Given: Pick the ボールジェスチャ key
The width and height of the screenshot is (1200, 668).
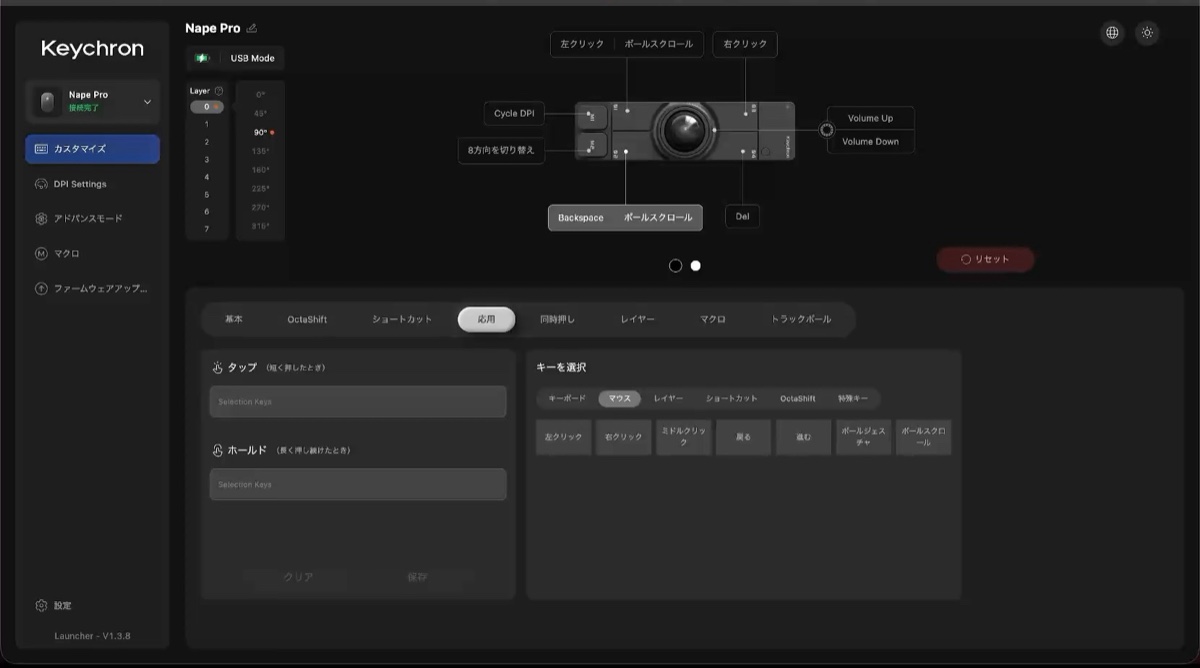Looking at the screenshot, I should coord(864,437).
